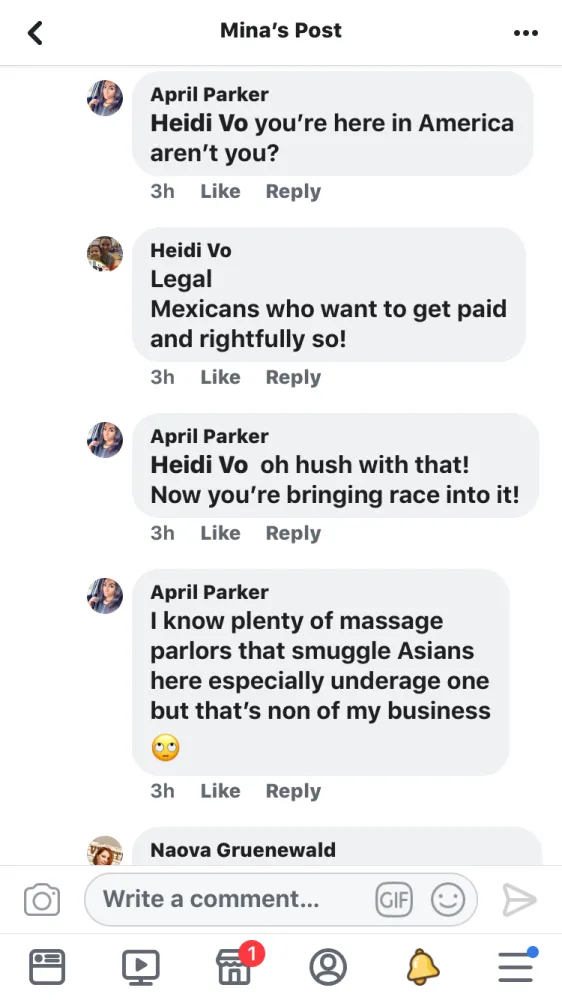Viewport: 562px width, 1000px height.
Task: Tap Naova Gruenewald's name
Action: 242,849
